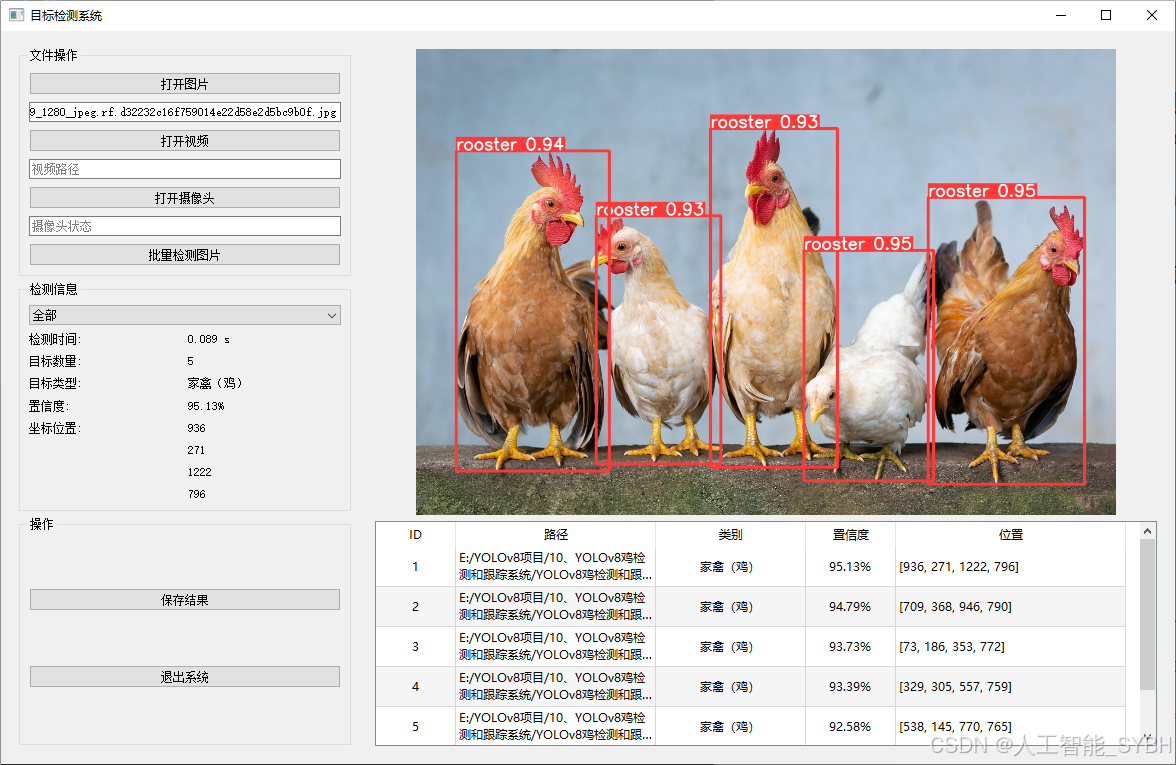Click position cell [538, 145, 770, 765]

point(1010,726)
